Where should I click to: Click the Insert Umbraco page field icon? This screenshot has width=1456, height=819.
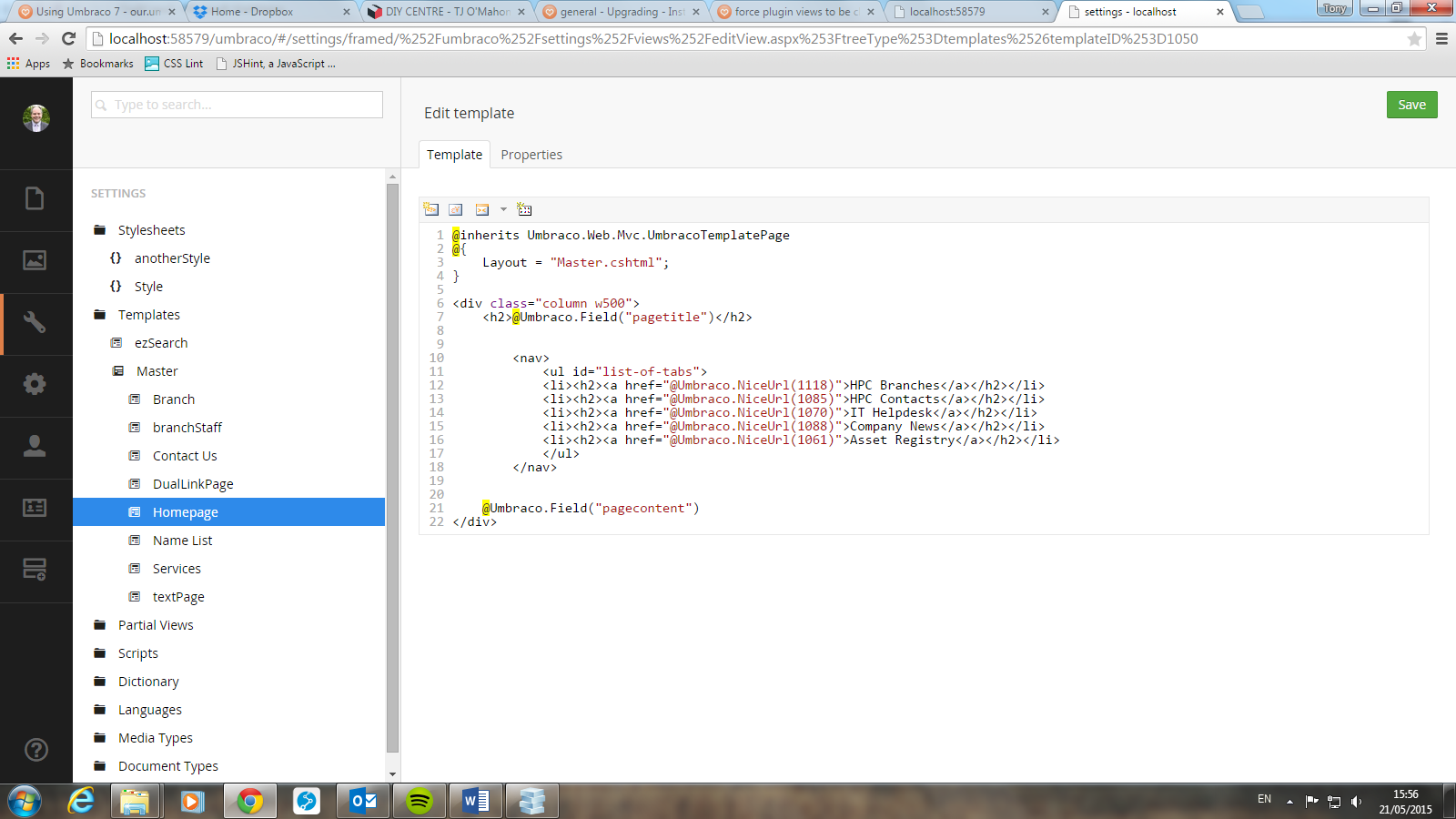431,209
